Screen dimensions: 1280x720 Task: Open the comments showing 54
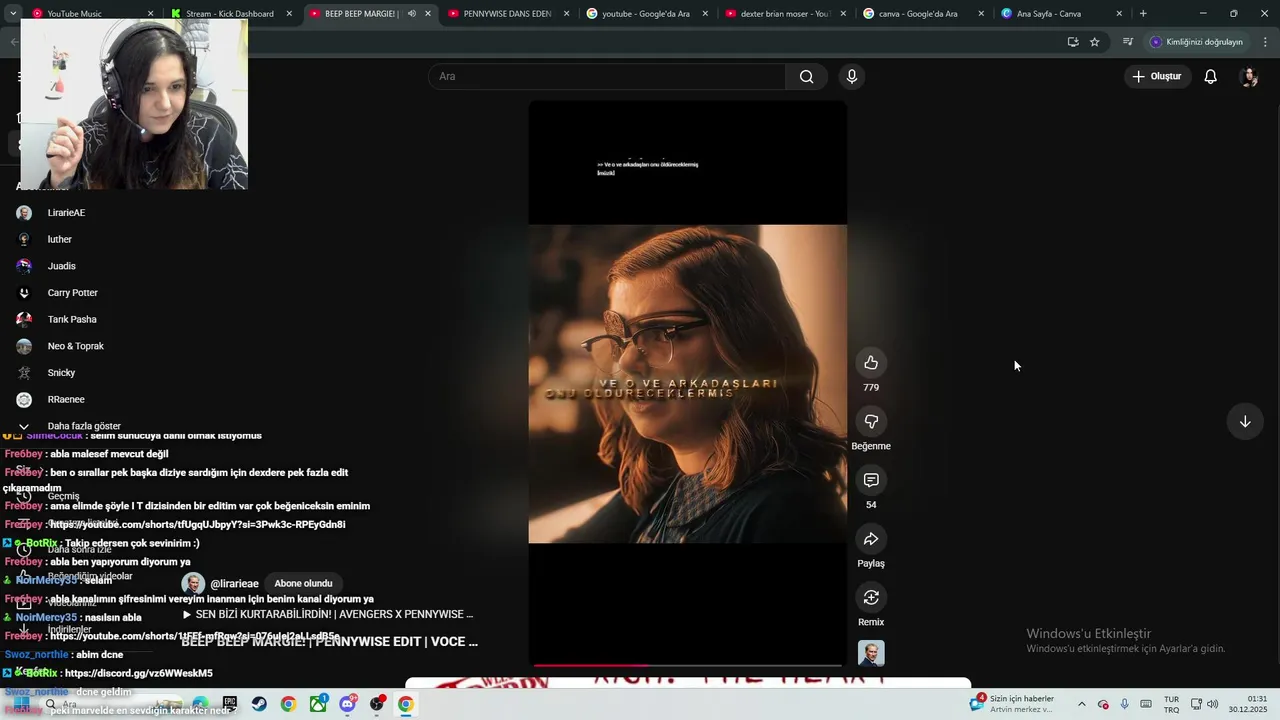click(871, 481)
